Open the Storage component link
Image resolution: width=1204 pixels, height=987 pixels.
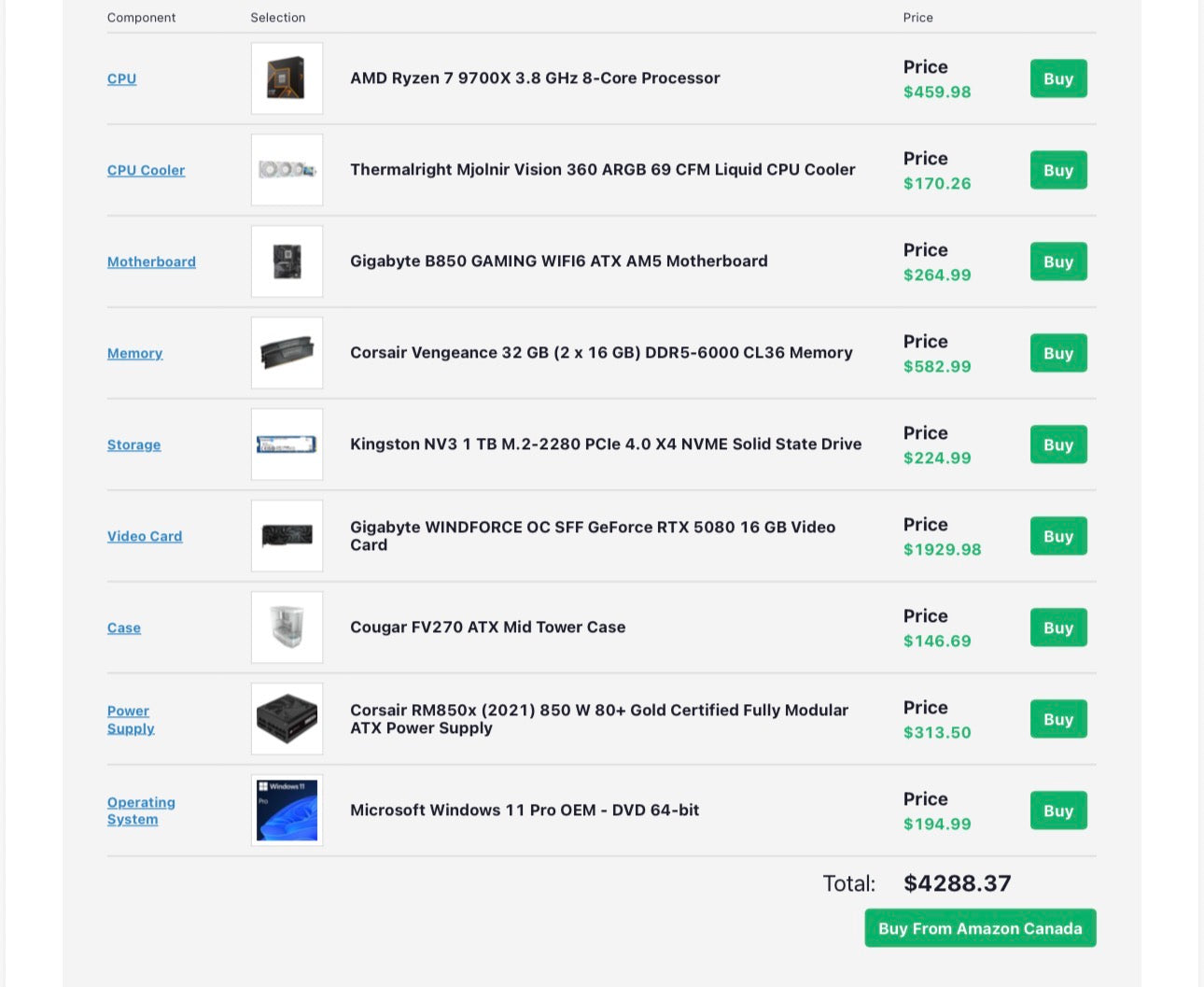[133, 444]
